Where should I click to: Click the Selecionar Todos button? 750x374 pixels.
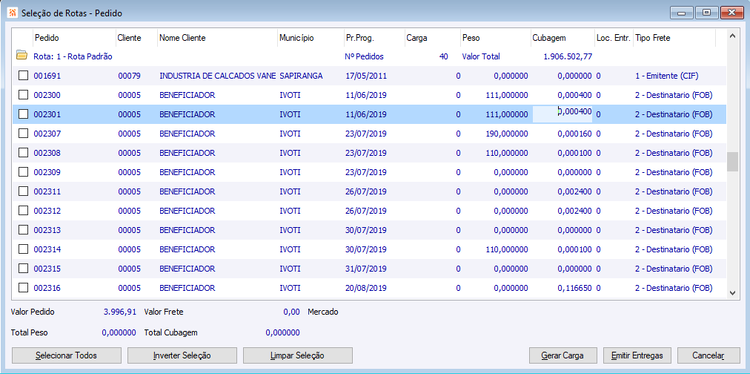(x=66, y=355)
